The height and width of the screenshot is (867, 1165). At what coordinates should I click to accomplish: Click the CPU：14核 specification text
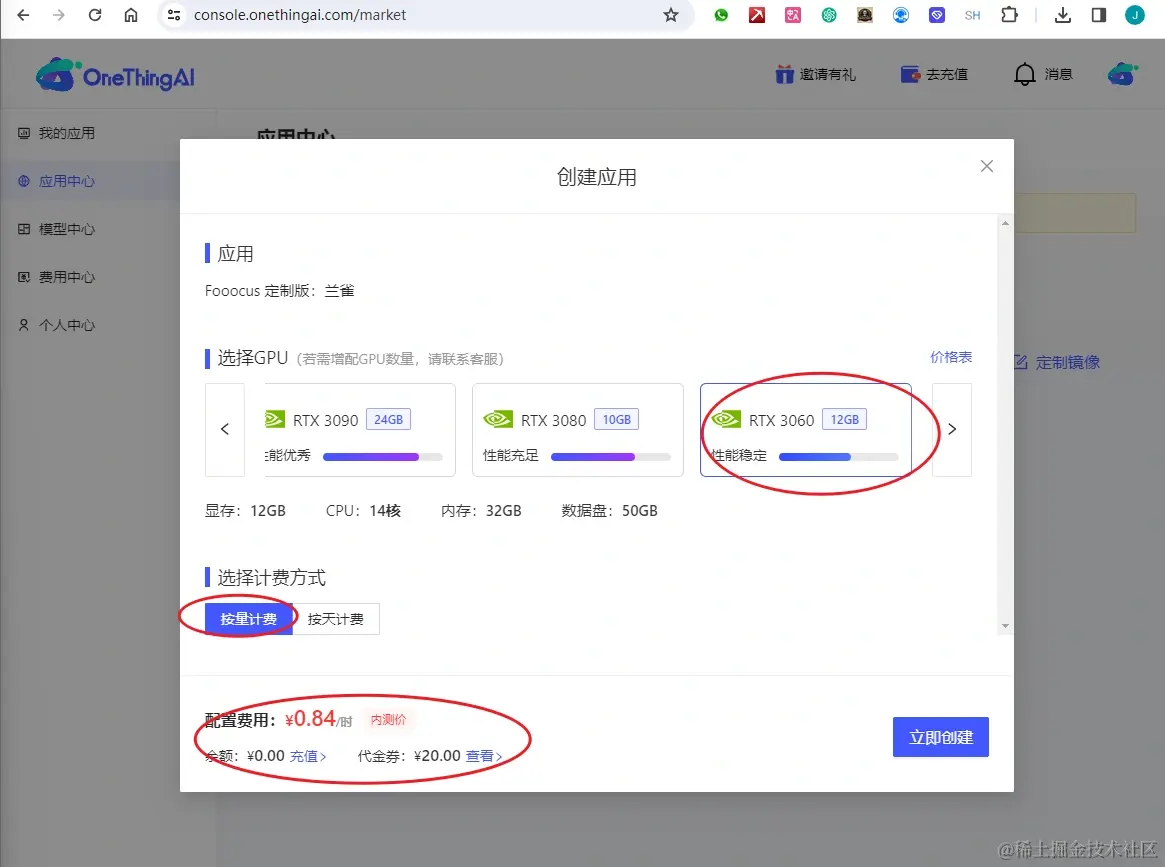coord(363,510)
